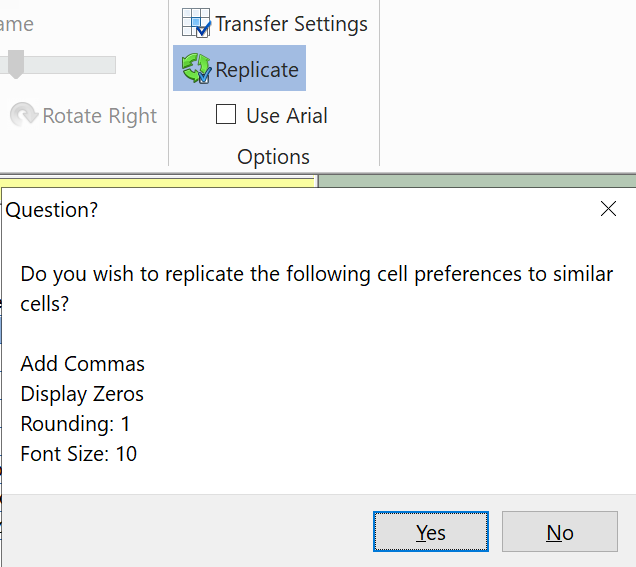
Task: Select the Transfer Settings text label
Action: pos(291,24)
